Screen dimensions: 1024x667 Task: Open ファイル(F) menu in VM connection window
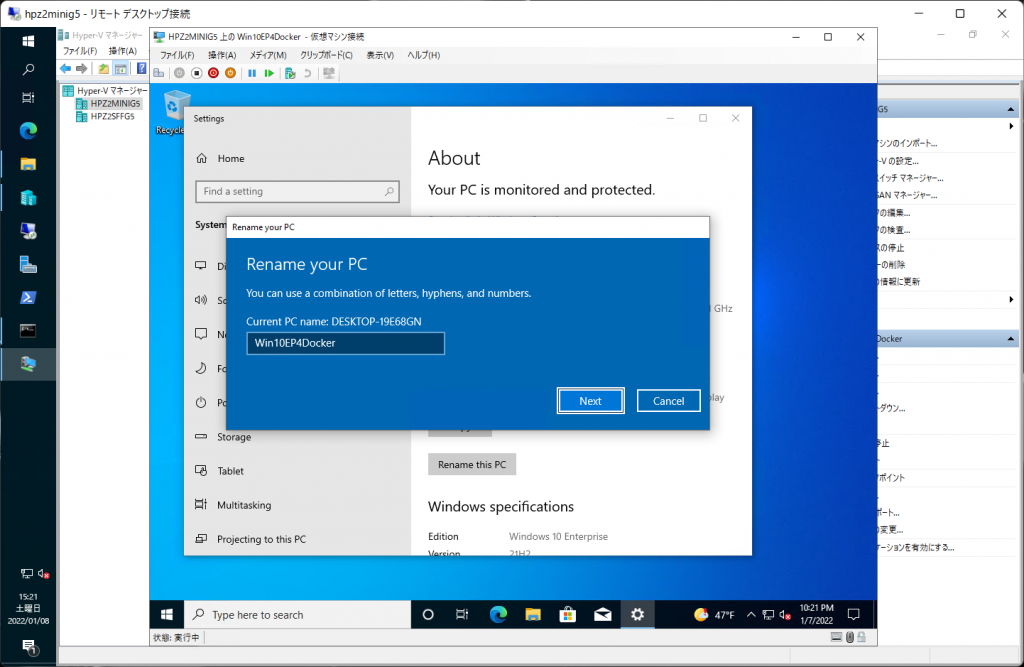pyautogui.click(x=178, y=56)
